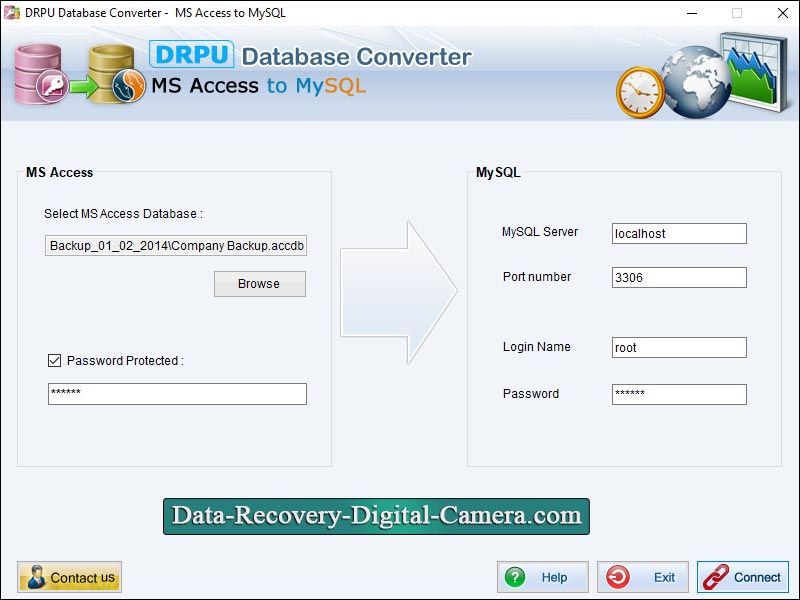The height and width of the screenshot is (600, 800).
Task: Click the Exit button
Action: (x=642, y=577)
